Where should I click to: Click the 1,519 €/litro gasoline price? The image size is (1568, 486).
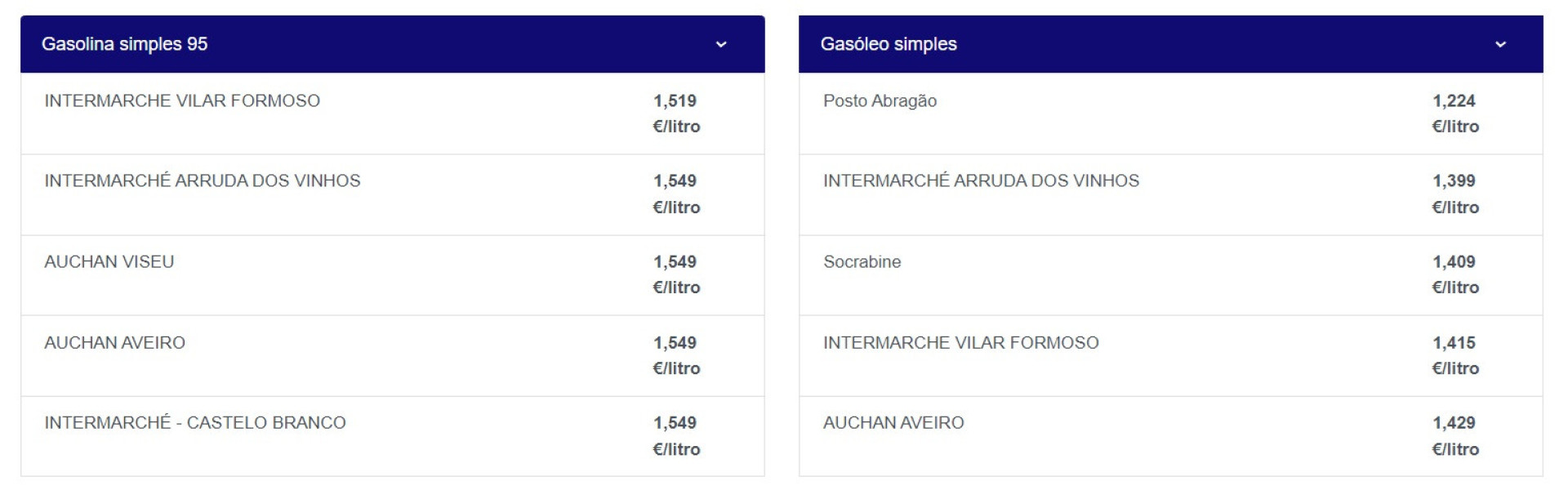(x=675, y=113)
